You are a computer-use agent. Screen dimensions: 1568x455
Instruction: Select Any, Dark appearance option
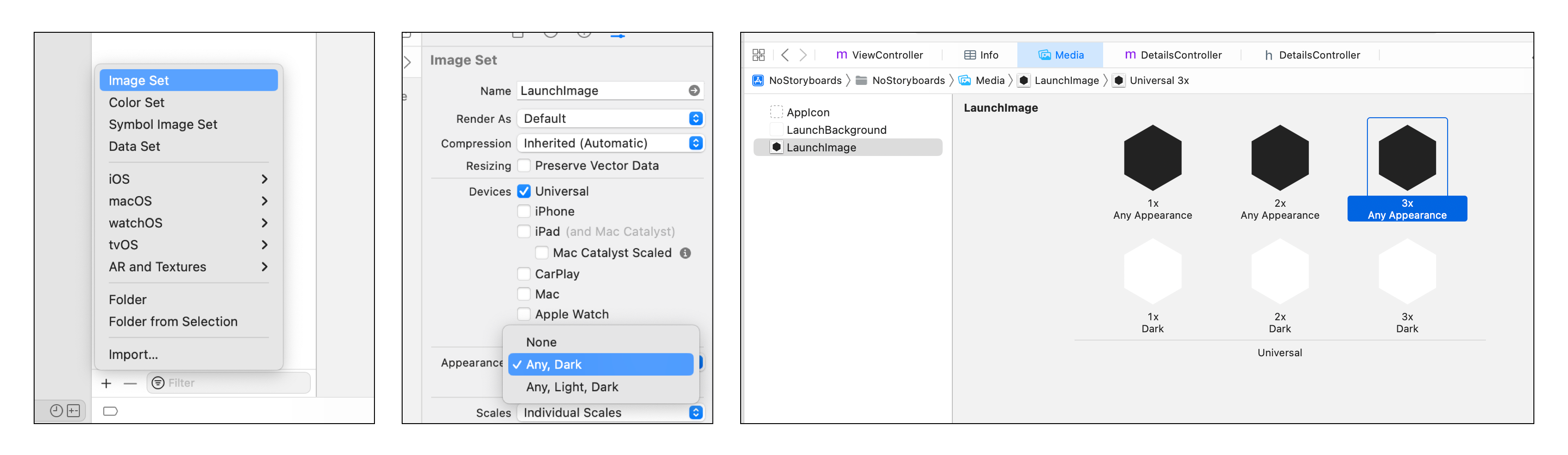click(x=601, y=364)
